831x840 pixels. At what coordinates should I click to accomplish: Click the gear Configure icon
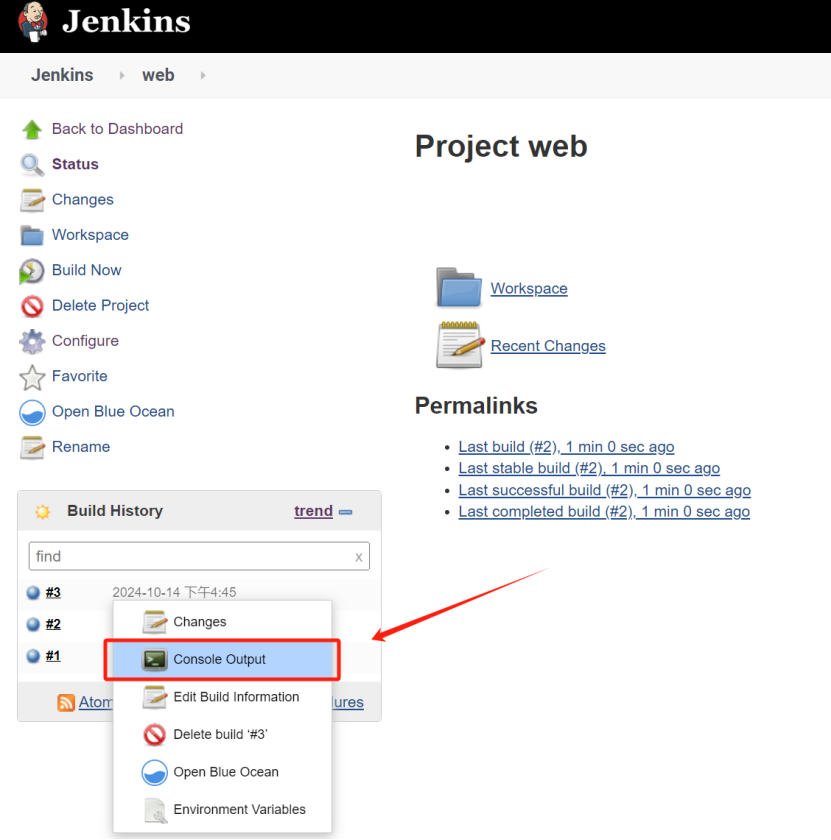(x=32, y=341)
